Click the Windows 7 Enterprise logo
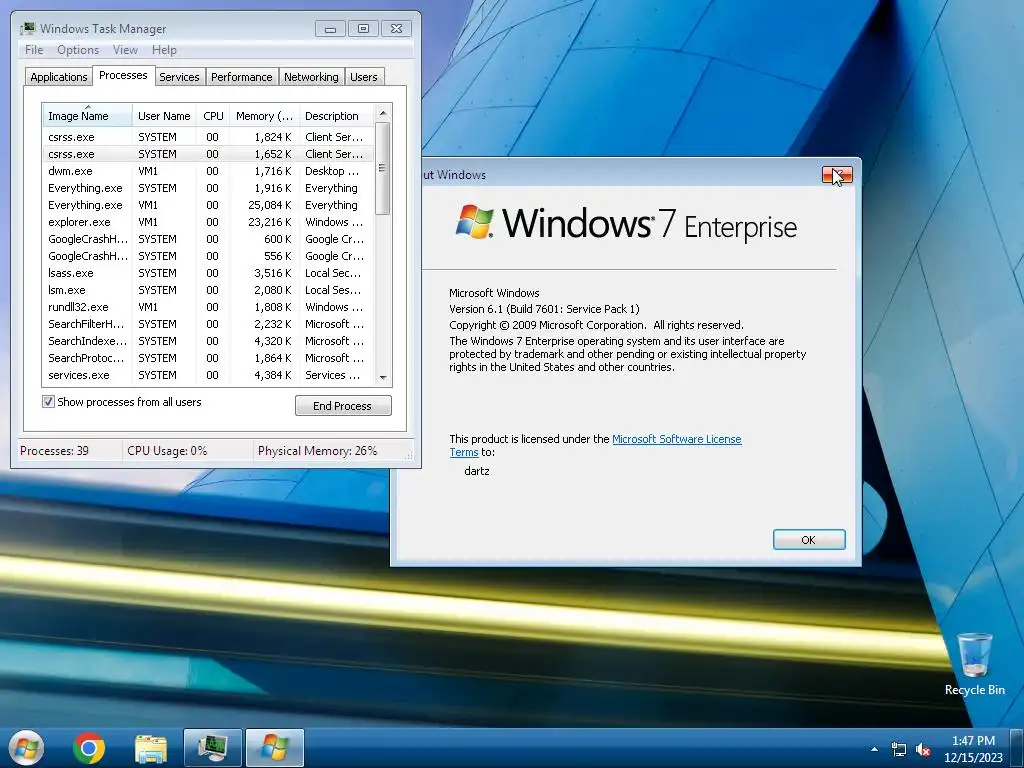 point(626,223)
